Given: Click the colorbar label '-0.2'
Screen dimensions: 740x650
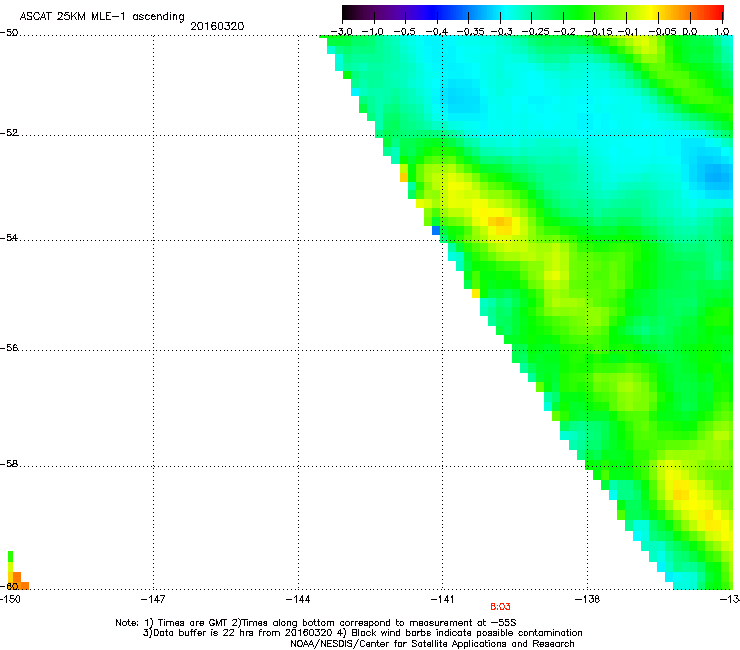Looking at the screenshot, I should click(564, 32).
